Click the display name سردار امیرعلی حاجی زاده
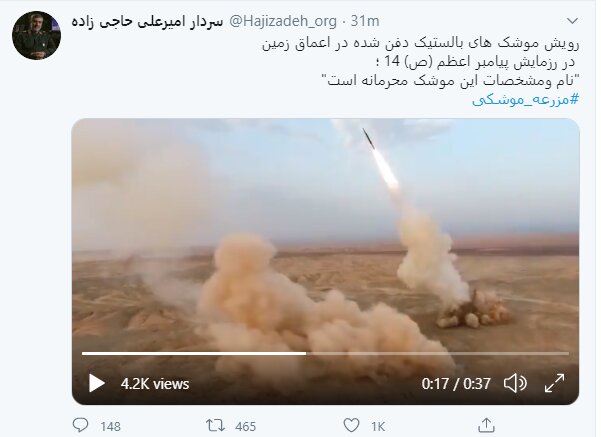 point(147,21)
